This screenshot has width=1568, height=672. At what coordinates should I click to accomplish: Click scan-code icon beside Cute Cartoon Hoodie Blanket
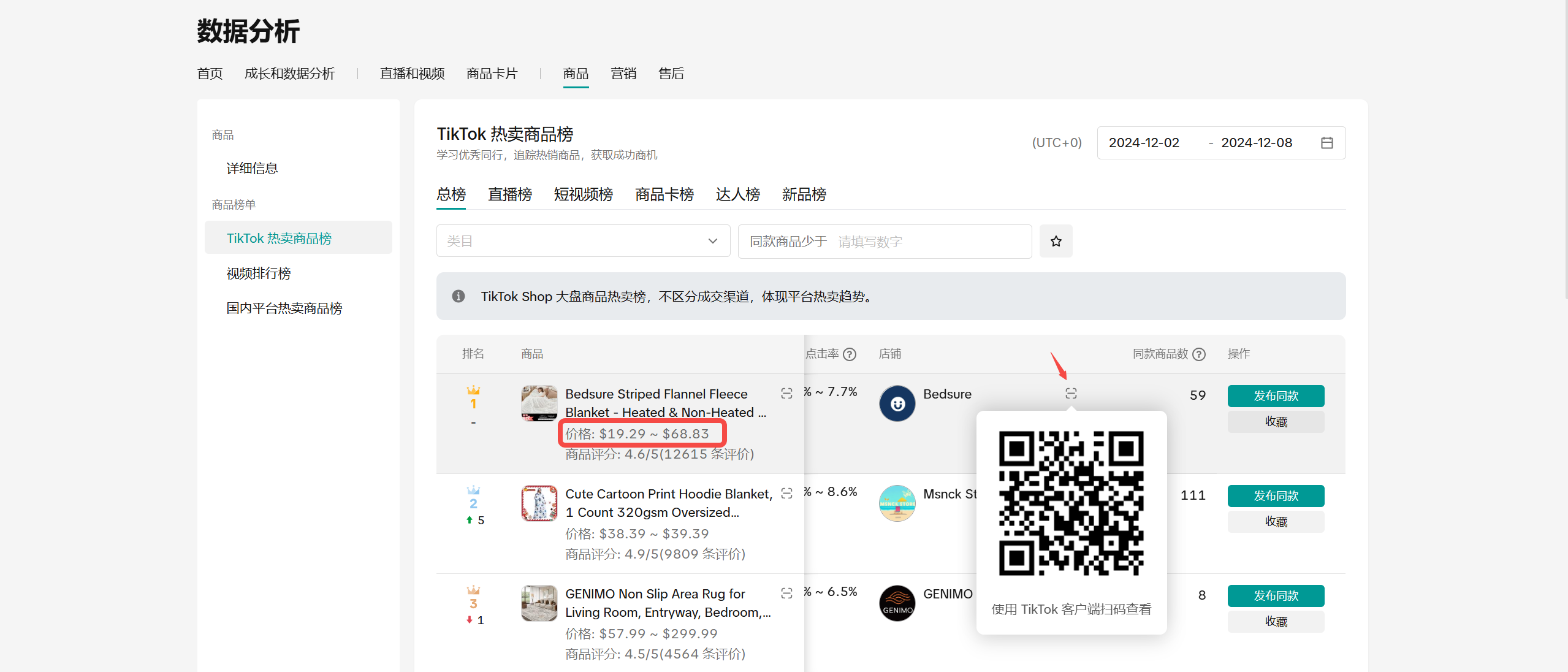point(786,494)
